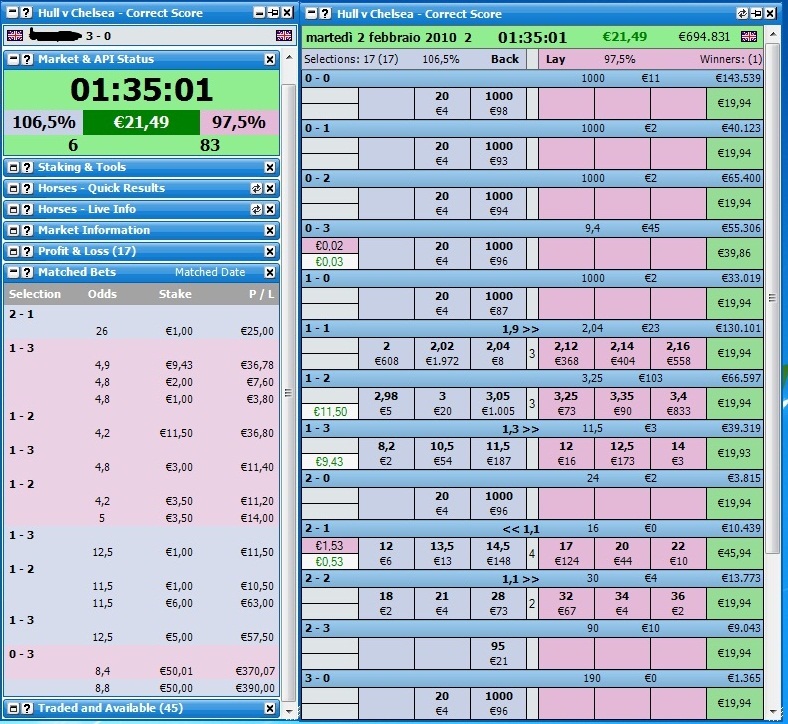The width and height of the screenshot is (788, 724).
Task: Open help for Staking & Tools
Action: [27, 167]
